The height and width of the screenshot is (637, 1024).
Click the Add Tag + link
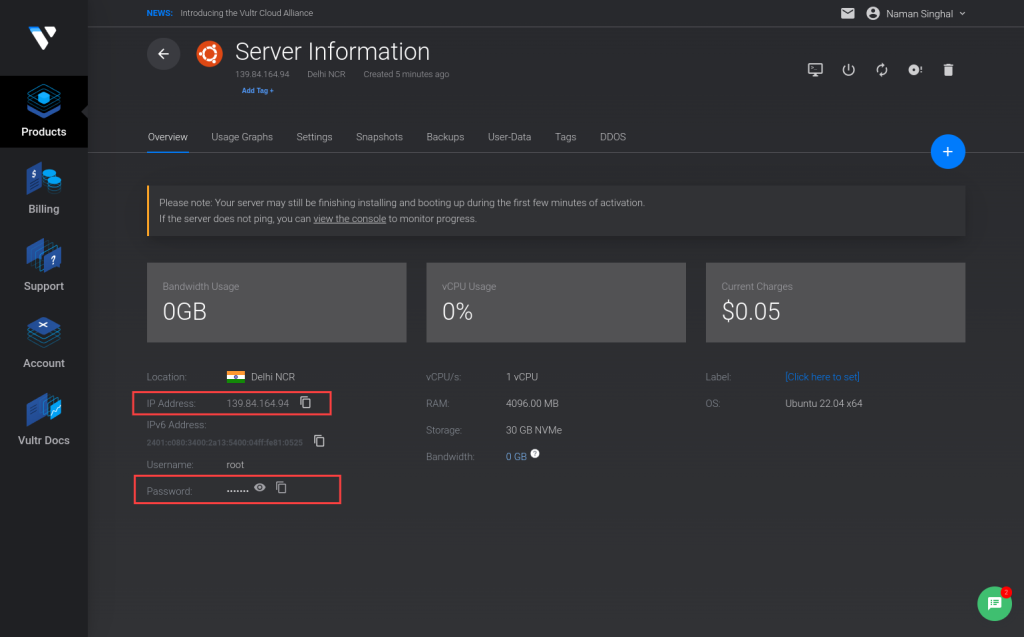(x=258, y=91)
